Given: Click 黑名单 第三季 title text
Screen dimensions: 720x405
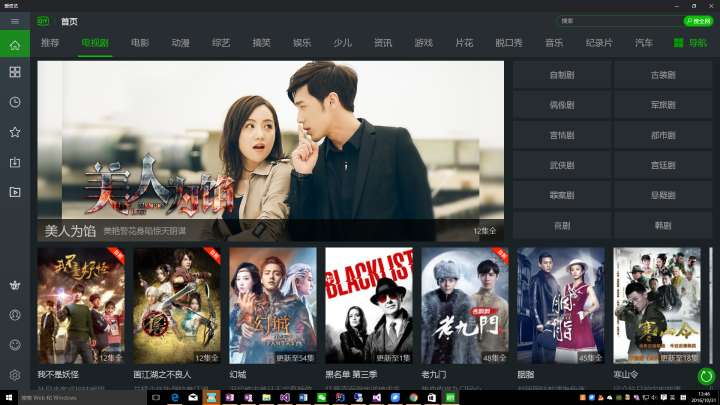Looking at the screenshot, I should click(x=351, y=375).
